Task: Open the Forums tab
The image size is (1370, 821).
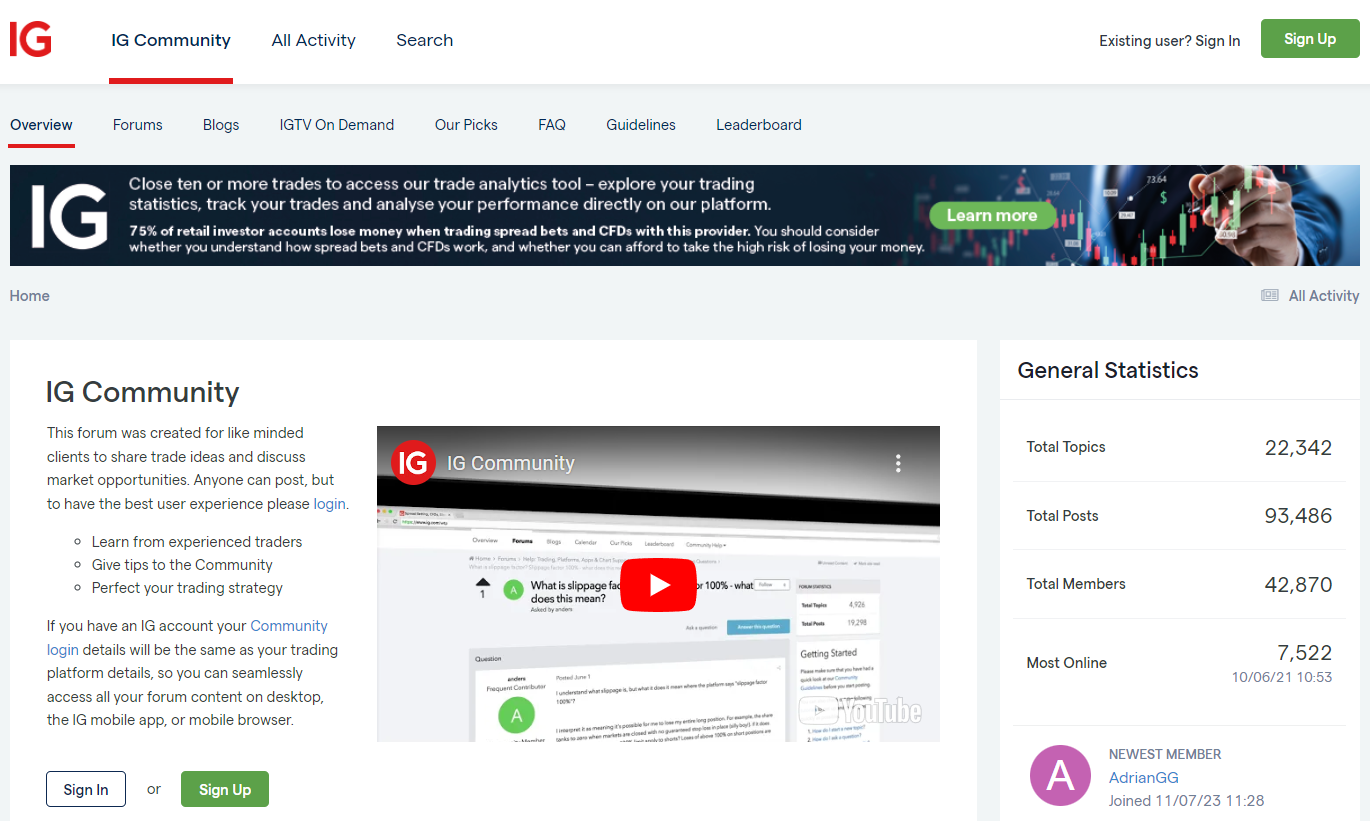Action: click(137, 125)
